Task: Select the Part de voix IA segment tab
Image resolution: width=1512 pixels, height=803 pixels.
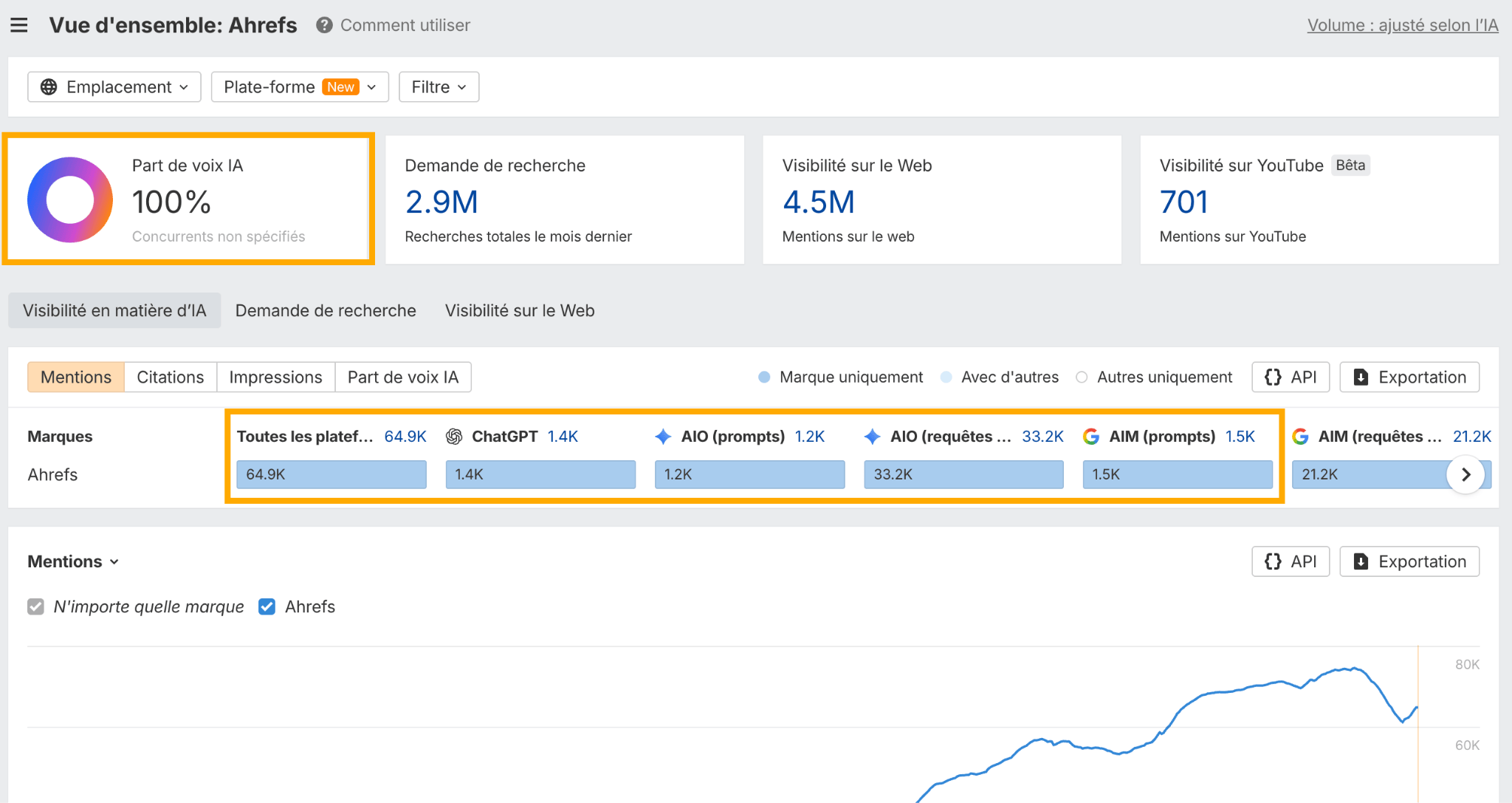Action: point(403,377)
